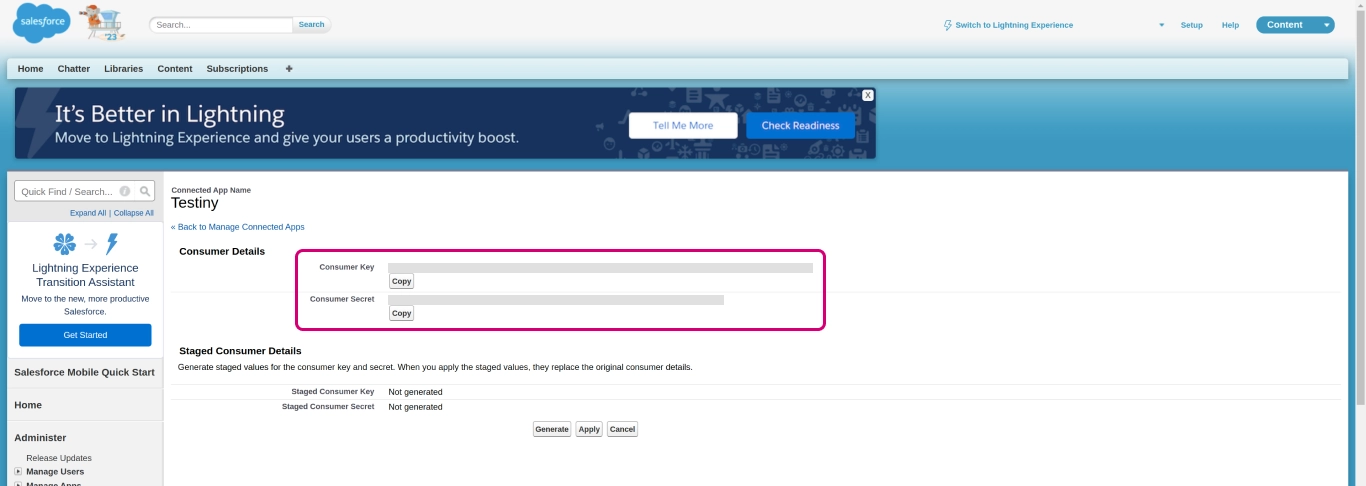
Task: Click into the top Search field
Action: tap(223, 25)
